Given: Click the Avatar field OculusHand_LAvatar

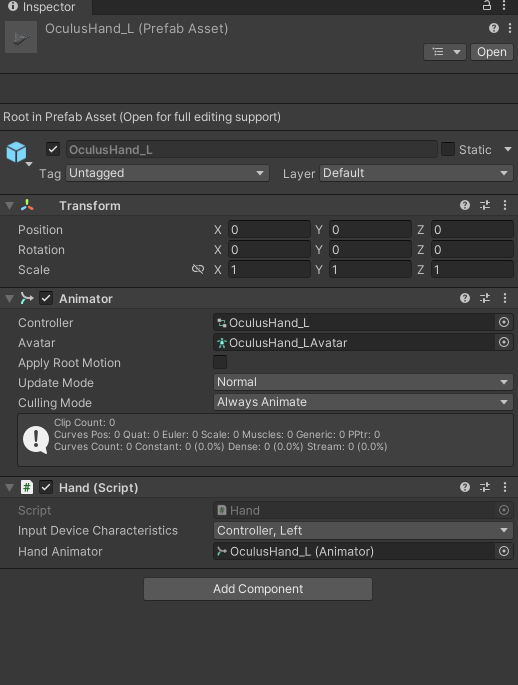Looking at the screenshot, I should [x=354, y=342].
